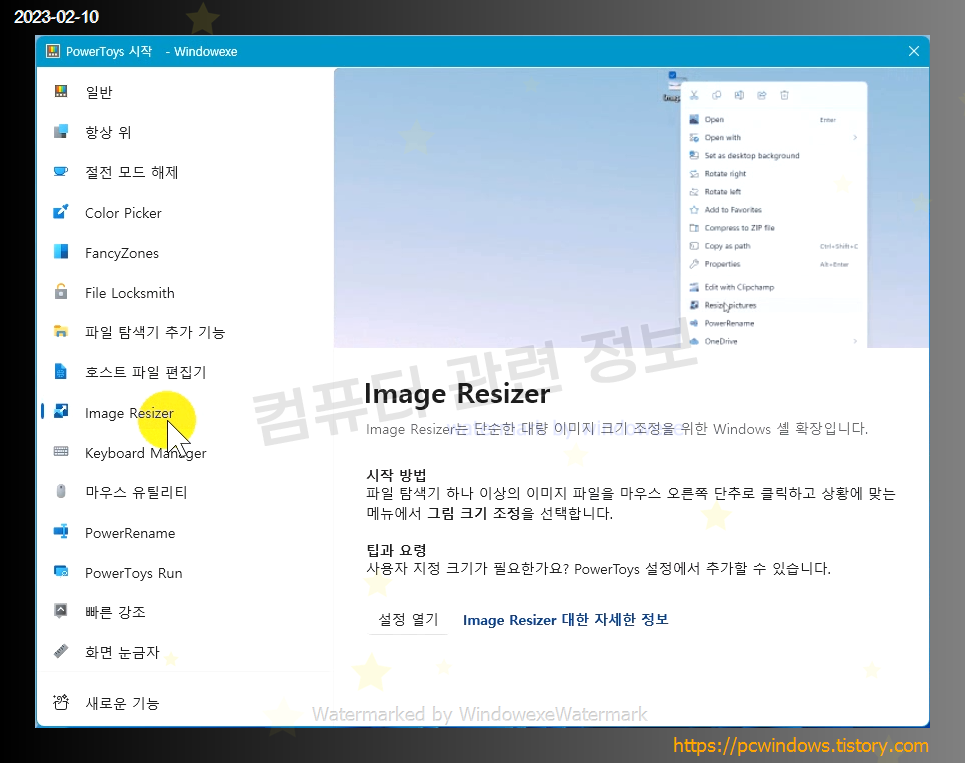Open the FancyZones page
Image resolution: width=965 pixels, height=763 pixels.
coord(122,253)
